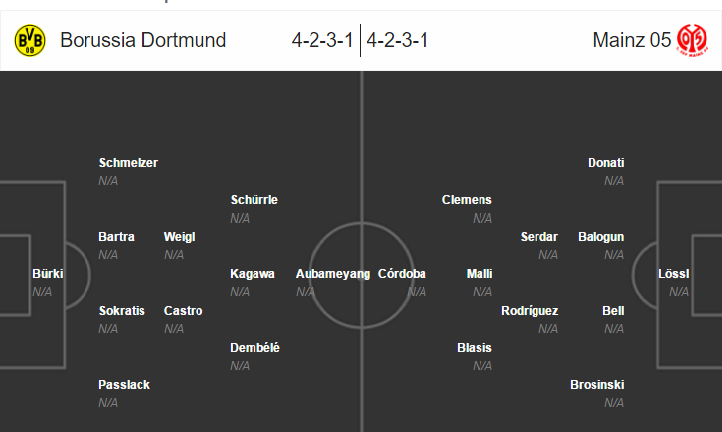Image resolution: width=722 pixels, height=432 pixels.
Task: Select player Córdoba on the pitch
Action: pyautogui.click(x=402, y=274)
